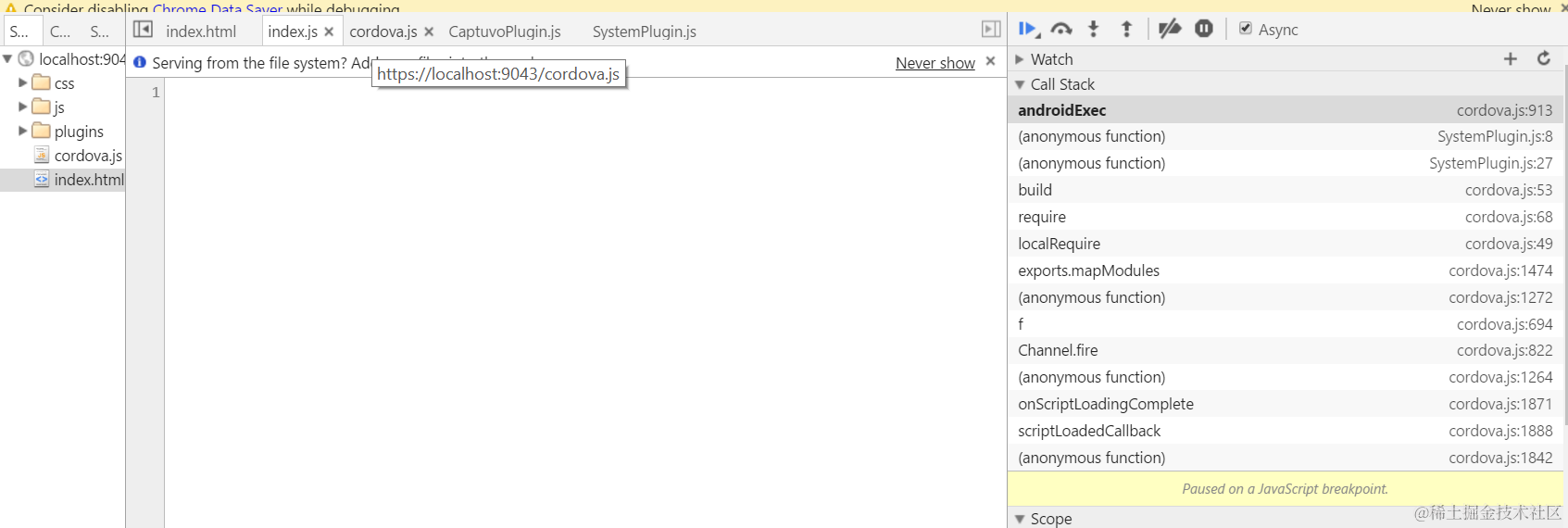The height and width of the screenshot is (528, 1568).
Task: Select scriptLoadedCallback stack frame
Action: (1286, 431)
